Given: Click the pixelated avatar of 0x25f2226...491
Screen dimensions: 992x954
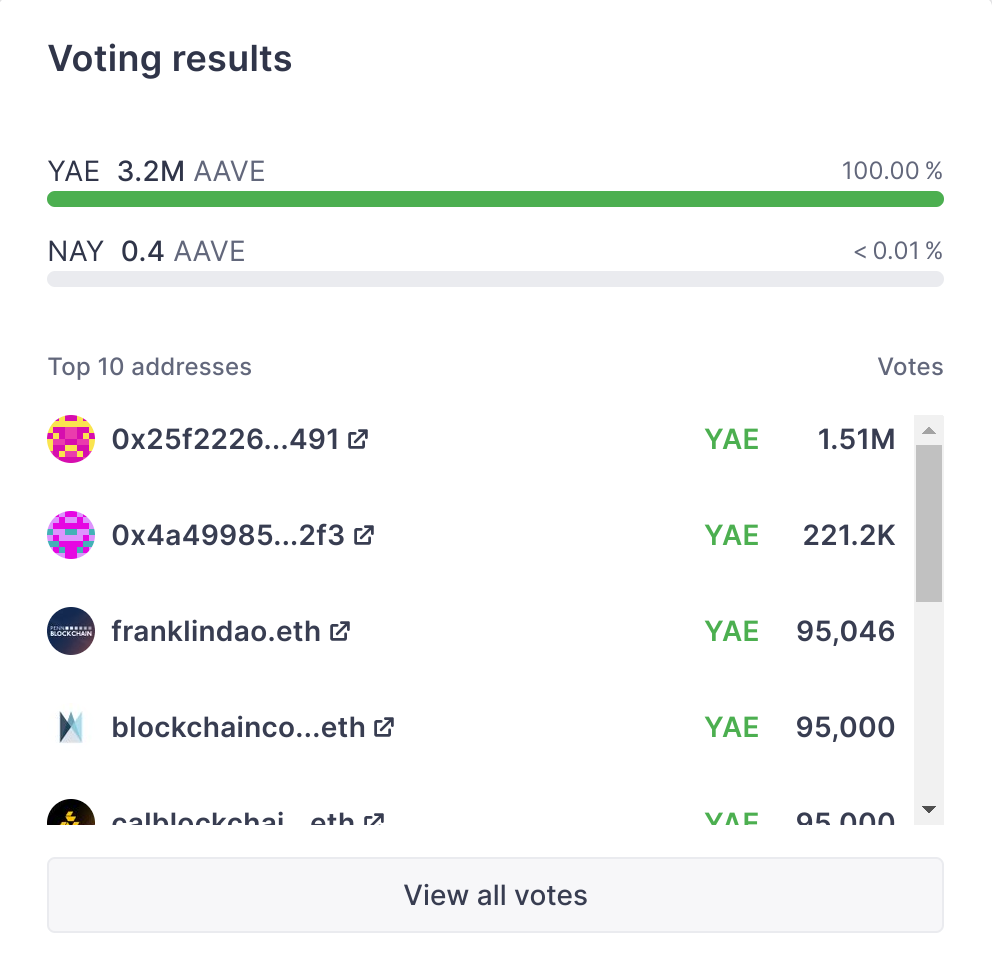Looking at the screenshot, I should pos(70,438).
